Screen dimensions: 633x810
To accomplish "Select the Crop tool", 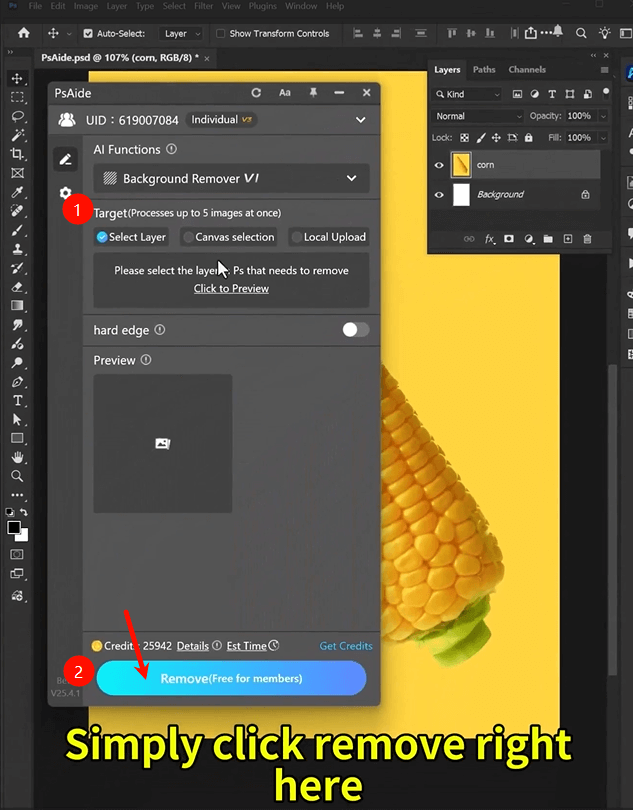I will [x=17, y=154].
